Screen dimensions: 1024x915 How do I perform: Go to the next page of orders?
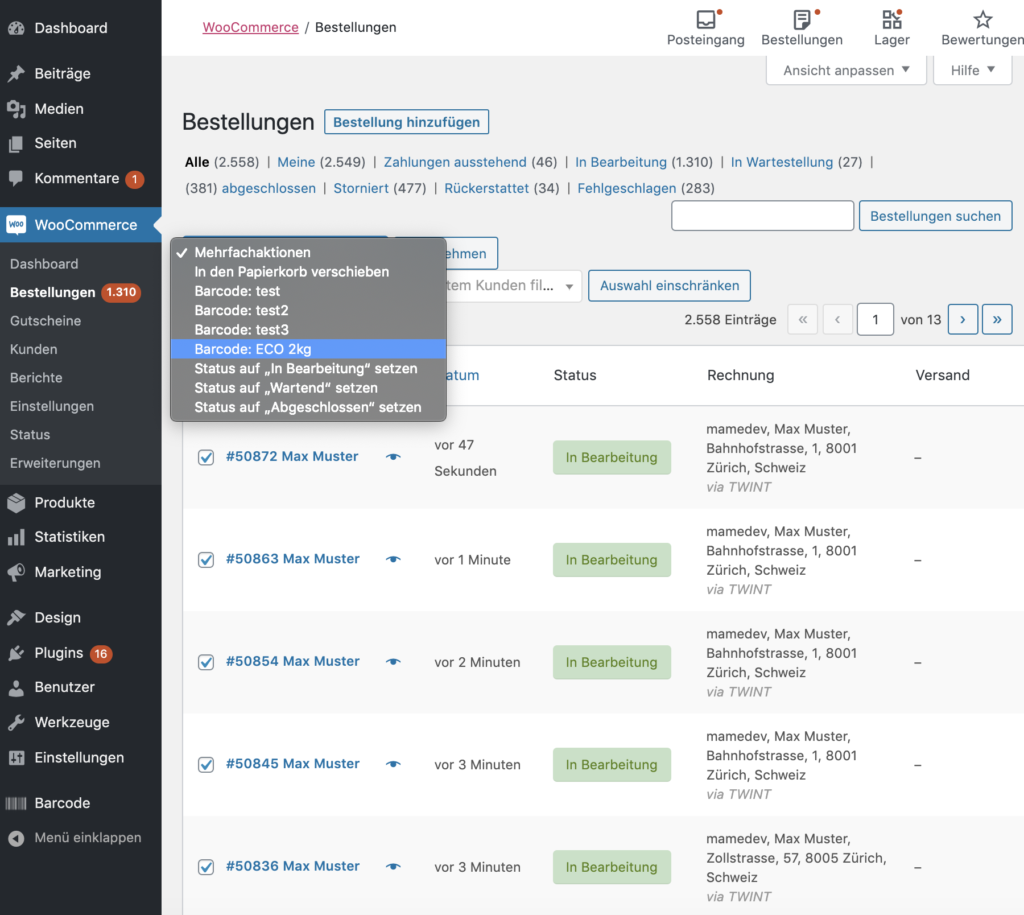tap(963, 319)
